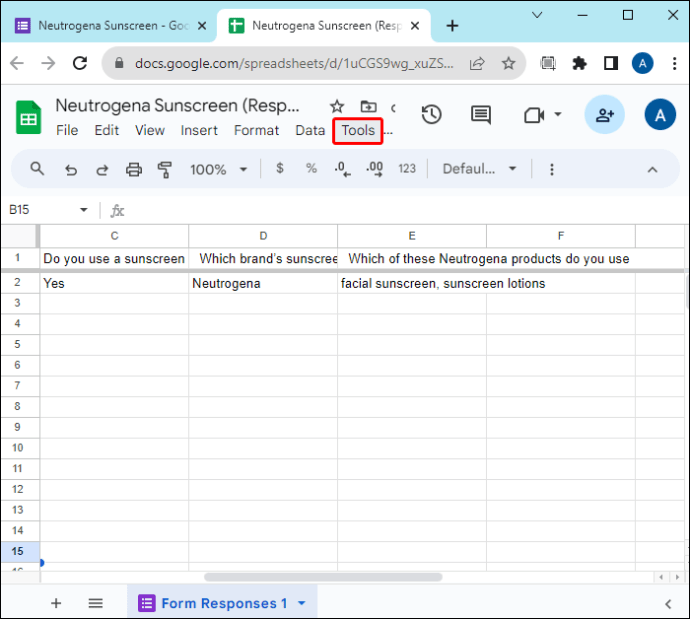Viewport: 690px width, 619px height.
Task: Bookmark this page star in address bar
Action: (508, 63)
